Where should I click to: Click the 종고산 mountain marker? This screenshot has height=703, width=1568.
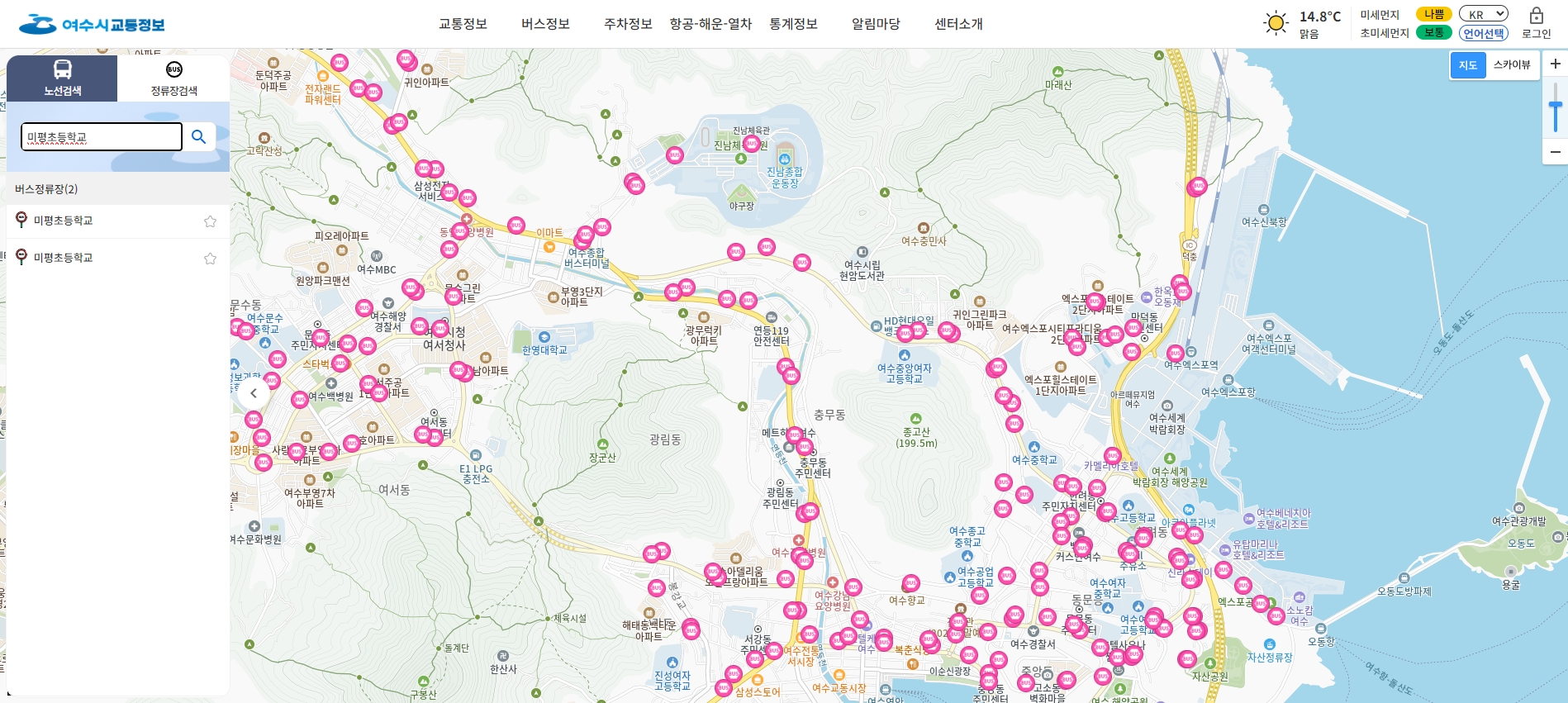[x=915, y=419]
